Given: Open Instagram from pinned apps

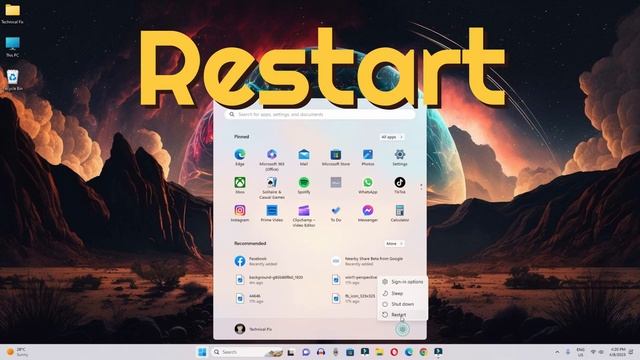Looking at the screenshot, I should [240, 213].
